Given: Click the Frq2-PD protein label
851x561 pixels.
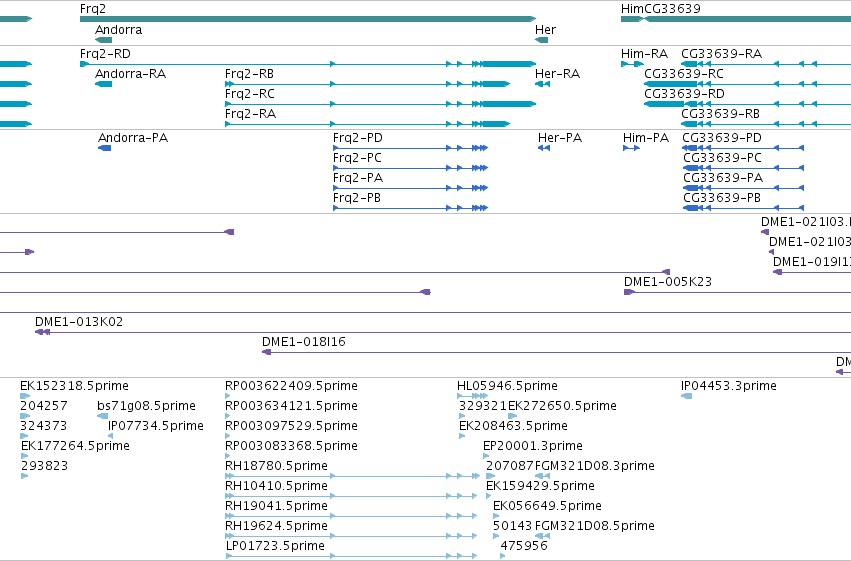Looking at the screenshot, I should [358, 138].
